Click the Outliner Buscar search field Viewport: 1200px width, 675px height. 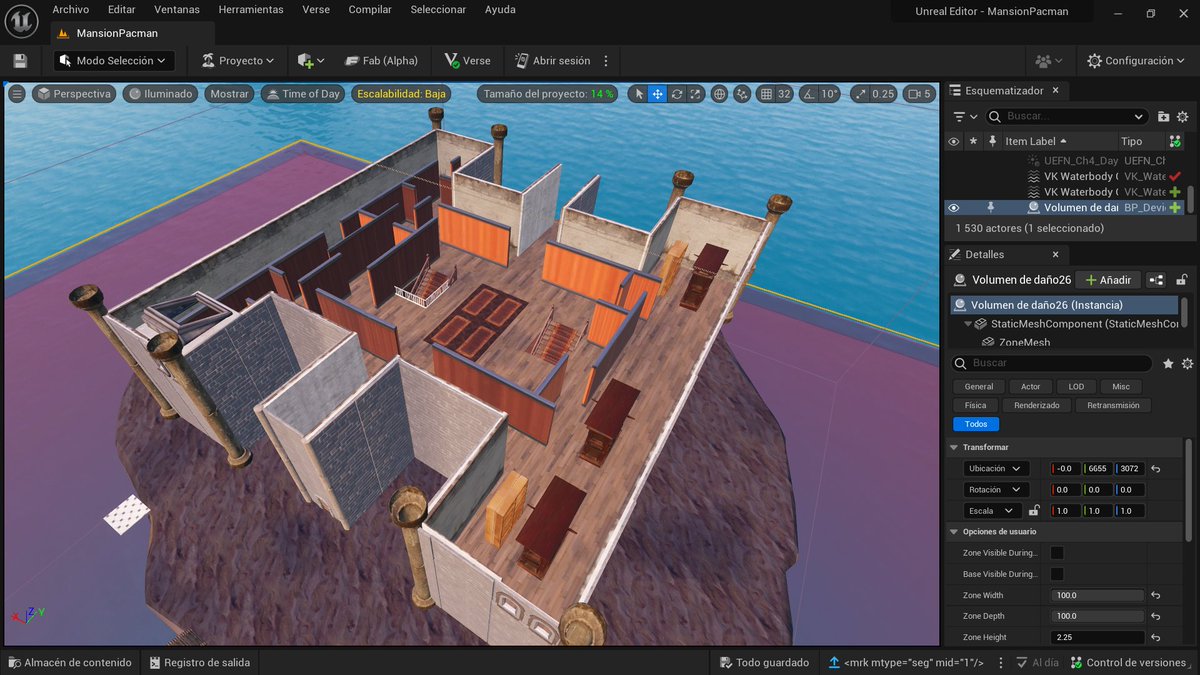pyautogui.click(x=1066, y=117)
